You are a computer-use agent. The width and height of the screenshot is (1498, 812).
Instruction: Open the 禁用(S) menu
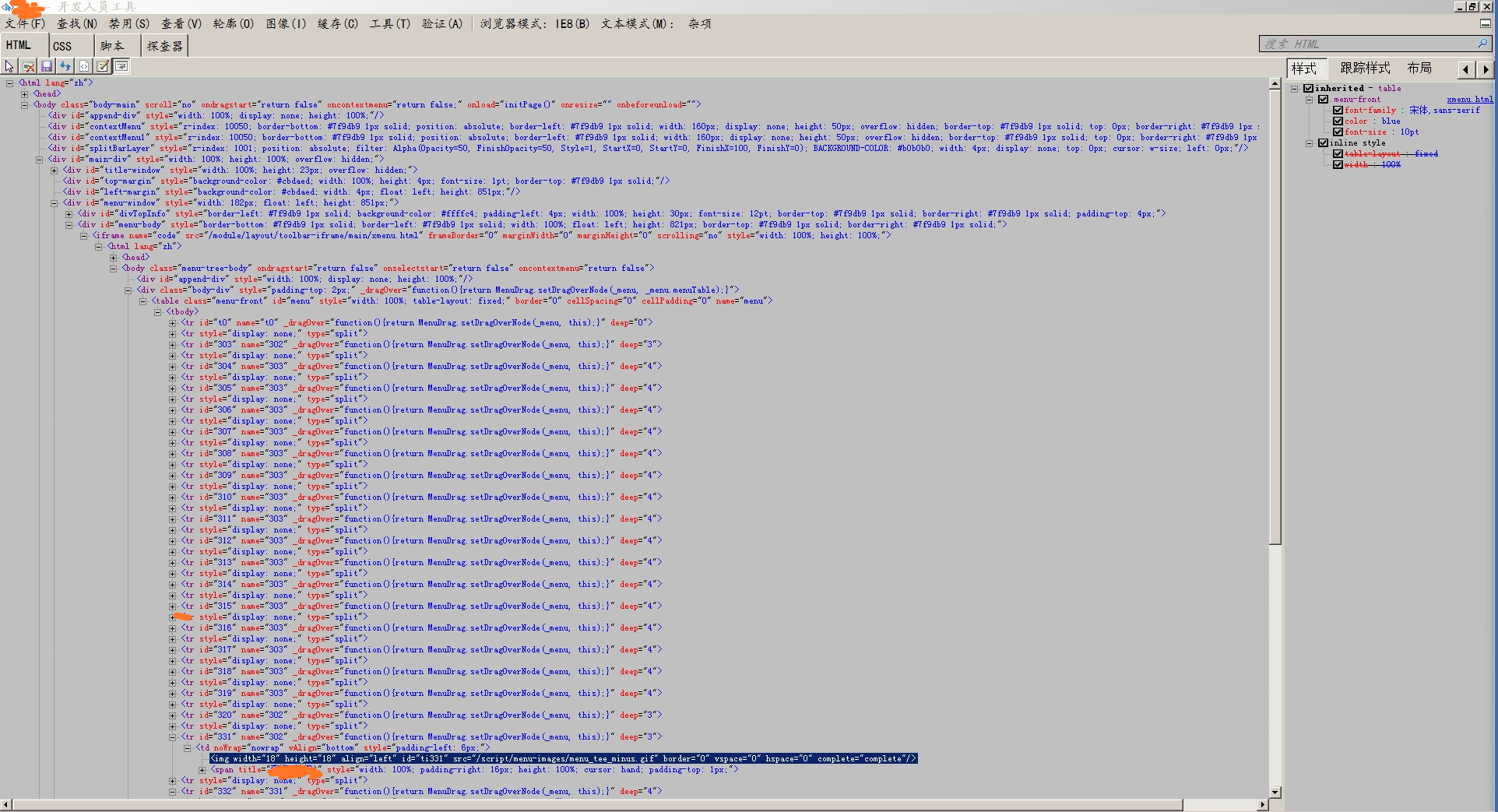[129, 24]
